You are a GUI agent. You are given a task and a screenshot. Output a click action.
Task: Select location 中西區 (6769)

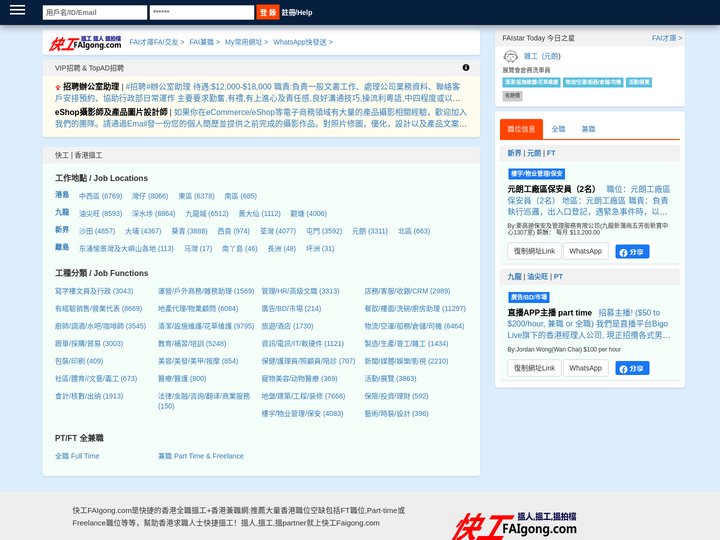pyautogui.click(x=101, y=196)
